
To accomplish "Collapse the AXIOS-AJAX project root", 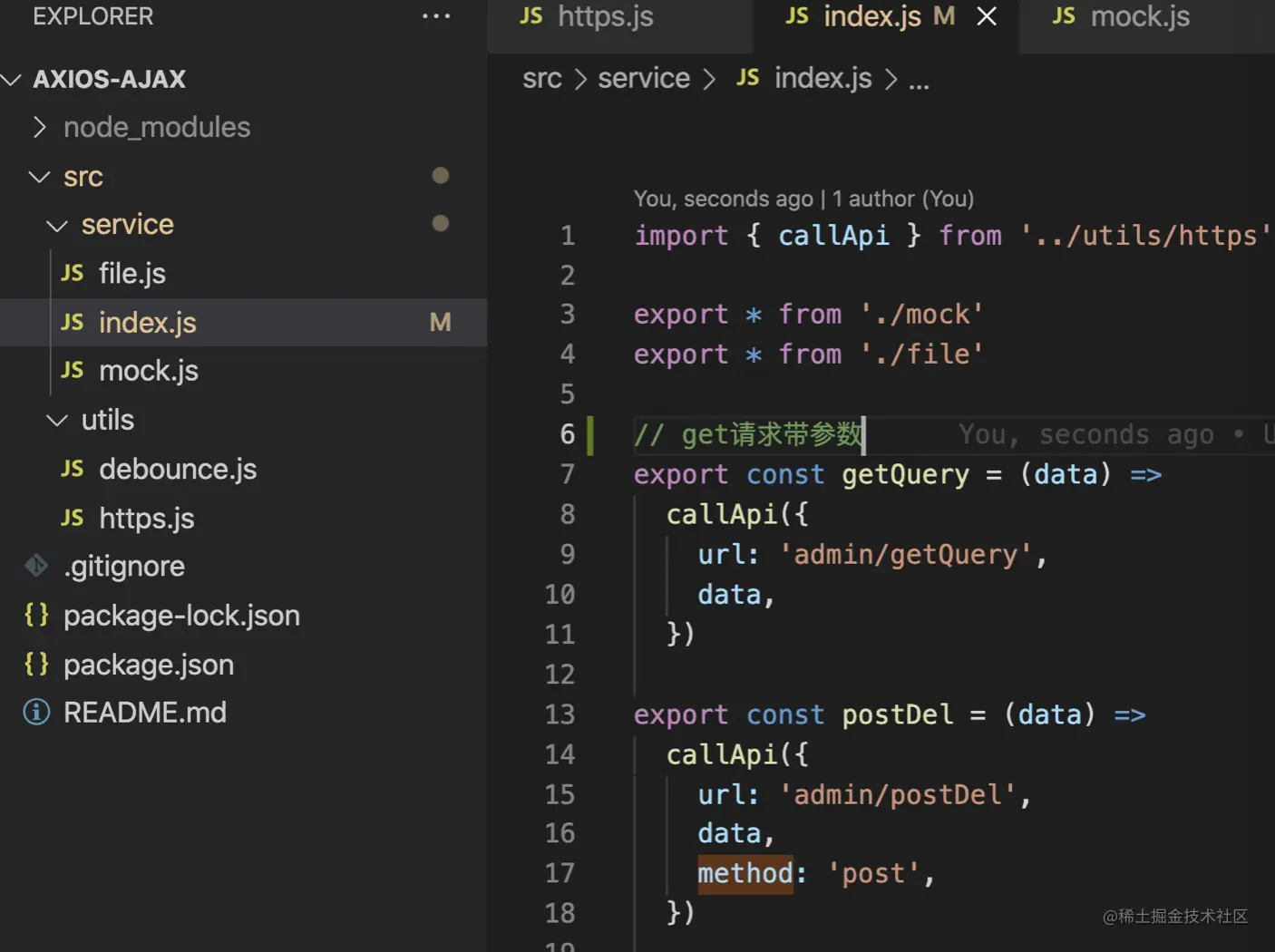I will (x=12, y=80).
